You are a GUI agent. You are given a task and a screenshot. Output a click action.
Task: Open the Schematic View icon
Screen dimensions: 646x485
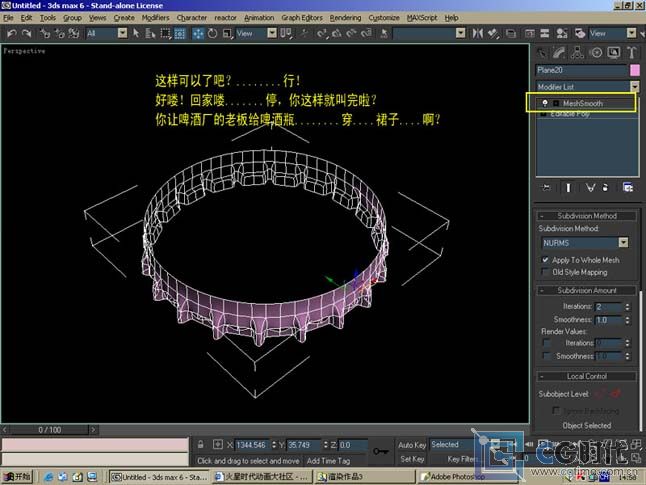(545, 33)
